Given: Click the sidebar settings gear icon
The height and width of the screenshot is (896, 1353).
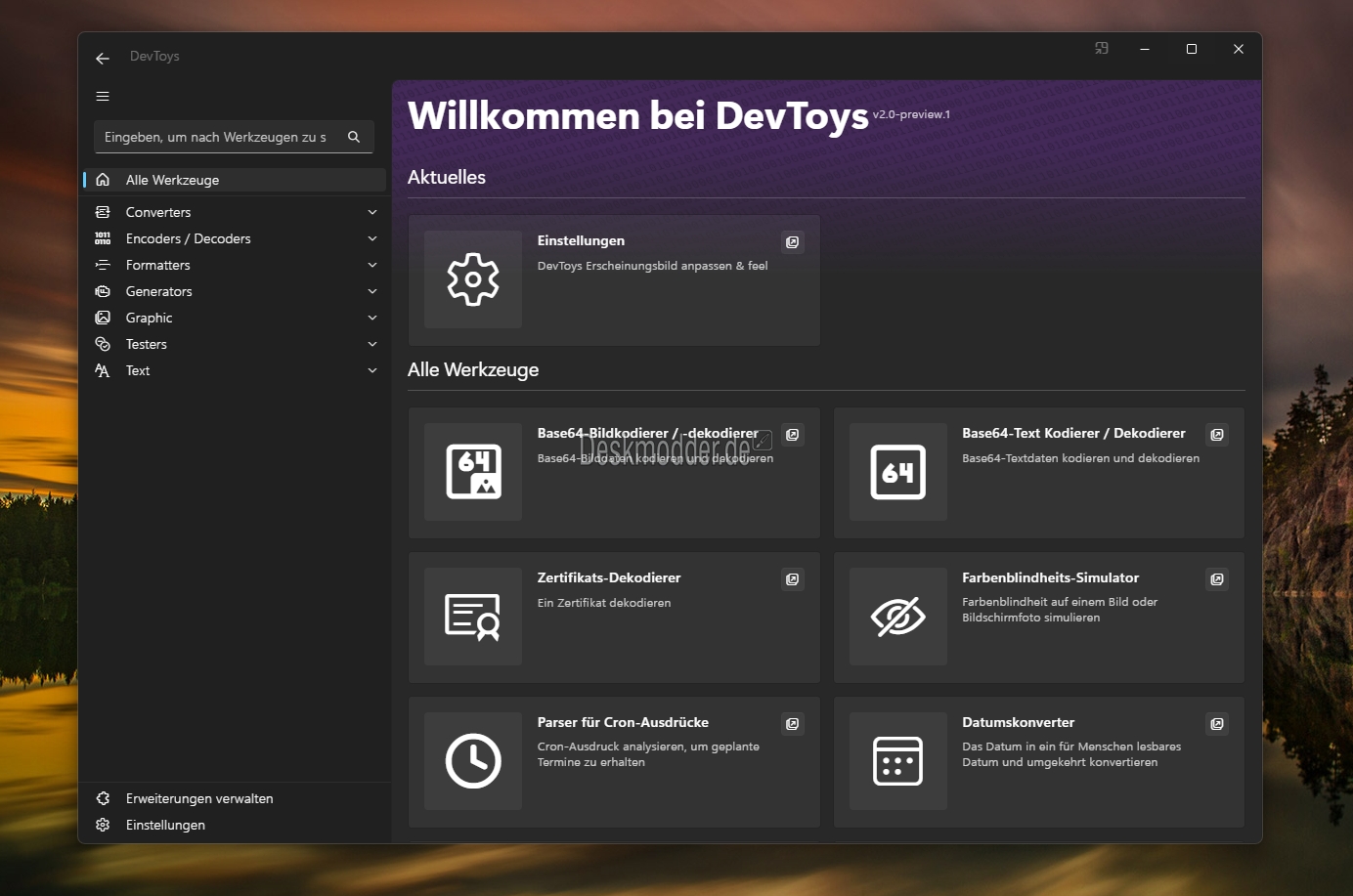Looking at the screenshot, I should click(x=103, y=825).
